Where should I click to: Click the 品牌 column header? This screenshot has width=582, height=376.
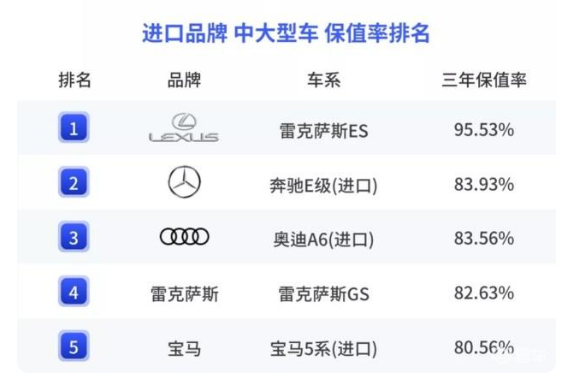[x=184, y=80]
